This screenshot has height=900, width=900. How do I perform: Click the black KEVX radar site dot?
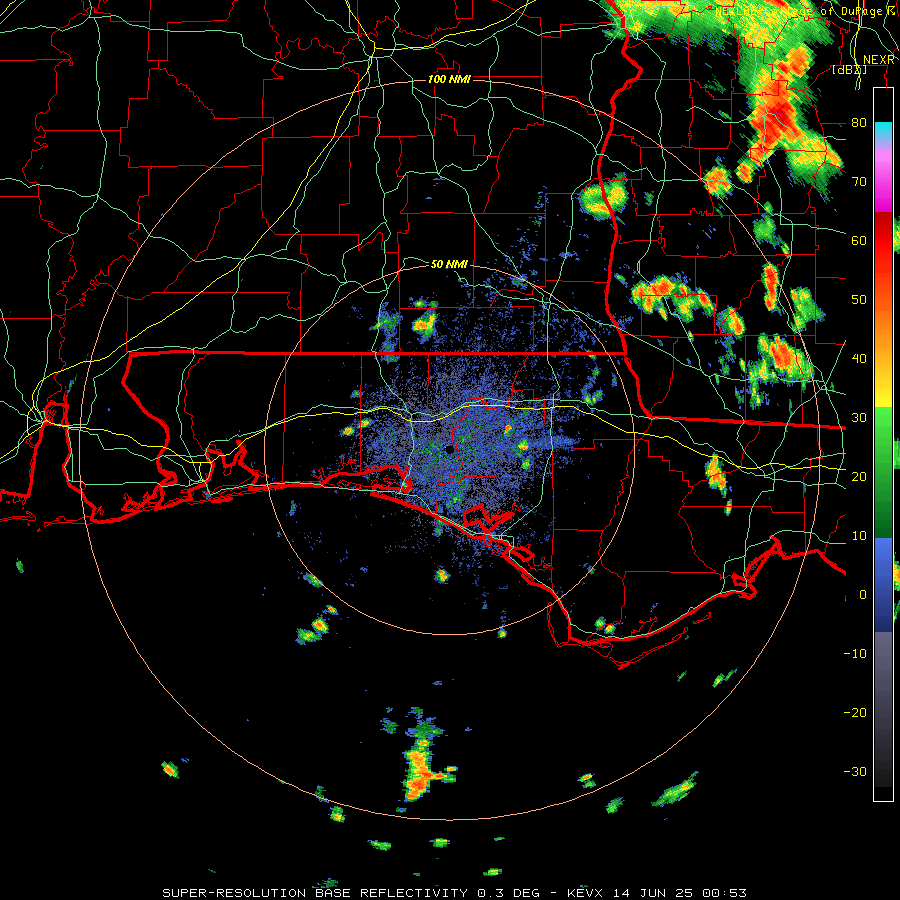(449, 449)
